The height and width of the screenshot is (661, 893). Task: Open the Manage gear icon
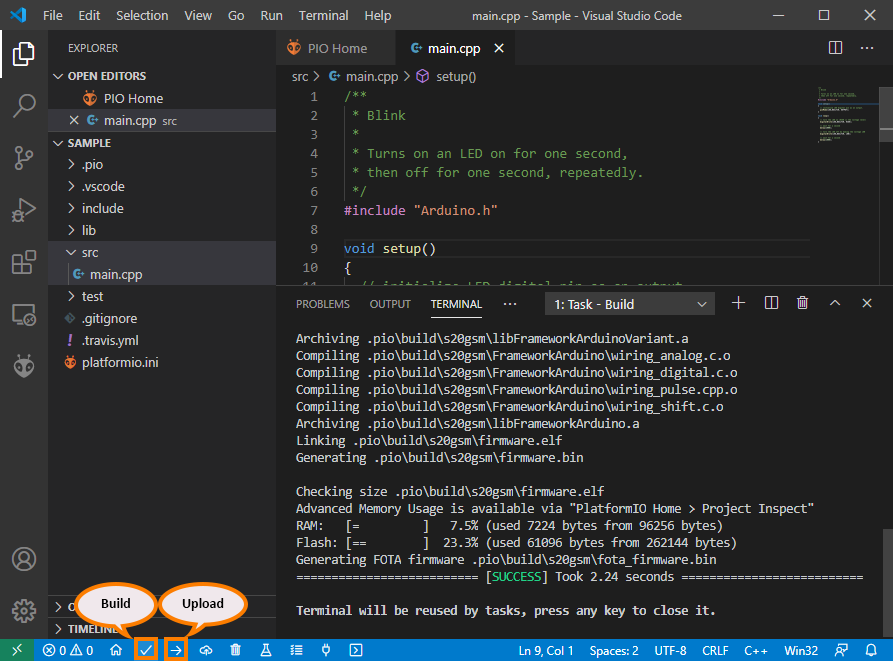23,611
